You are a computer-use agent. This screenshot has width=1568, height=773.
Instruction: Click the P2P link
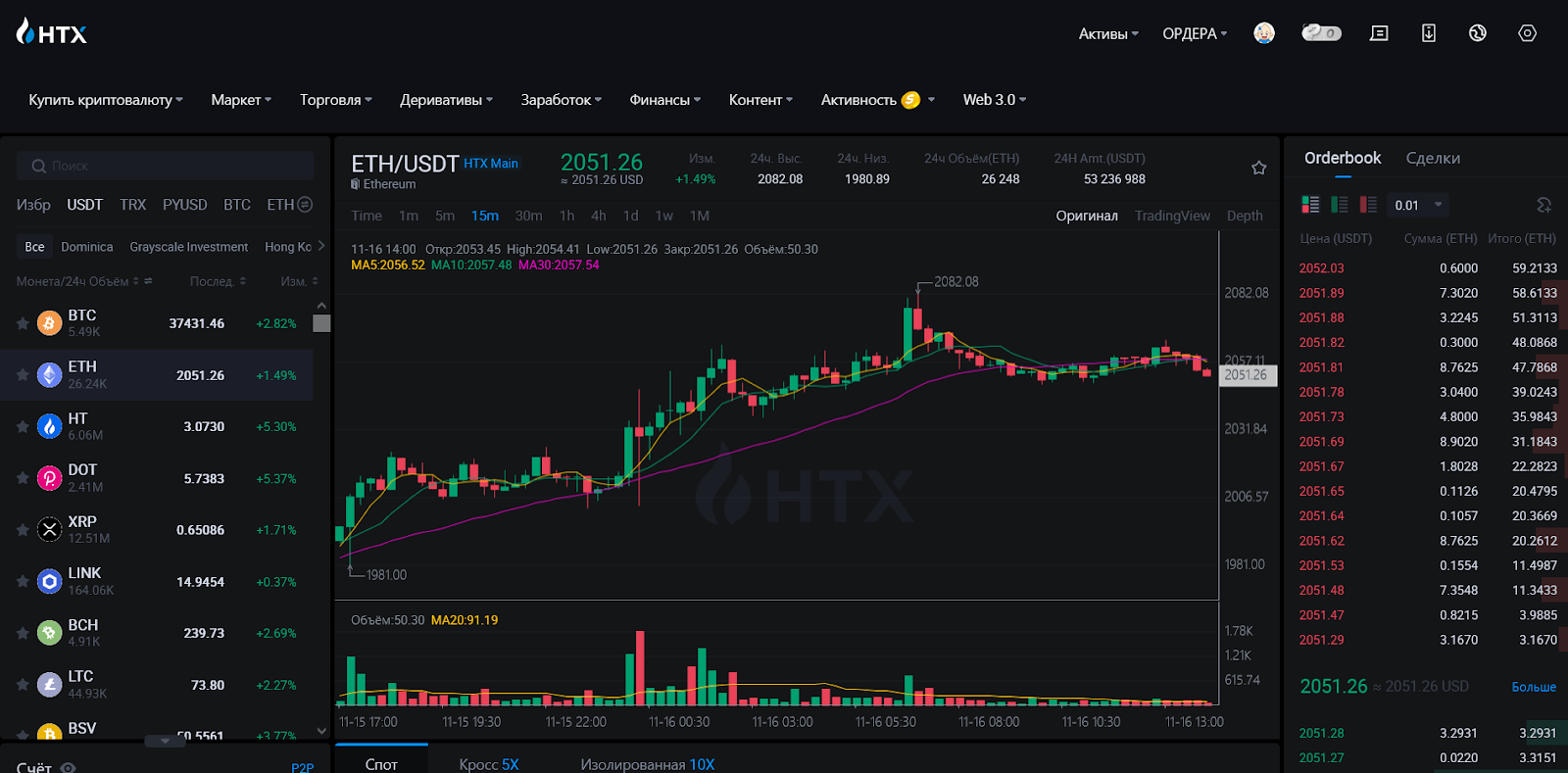pos(302,767)
